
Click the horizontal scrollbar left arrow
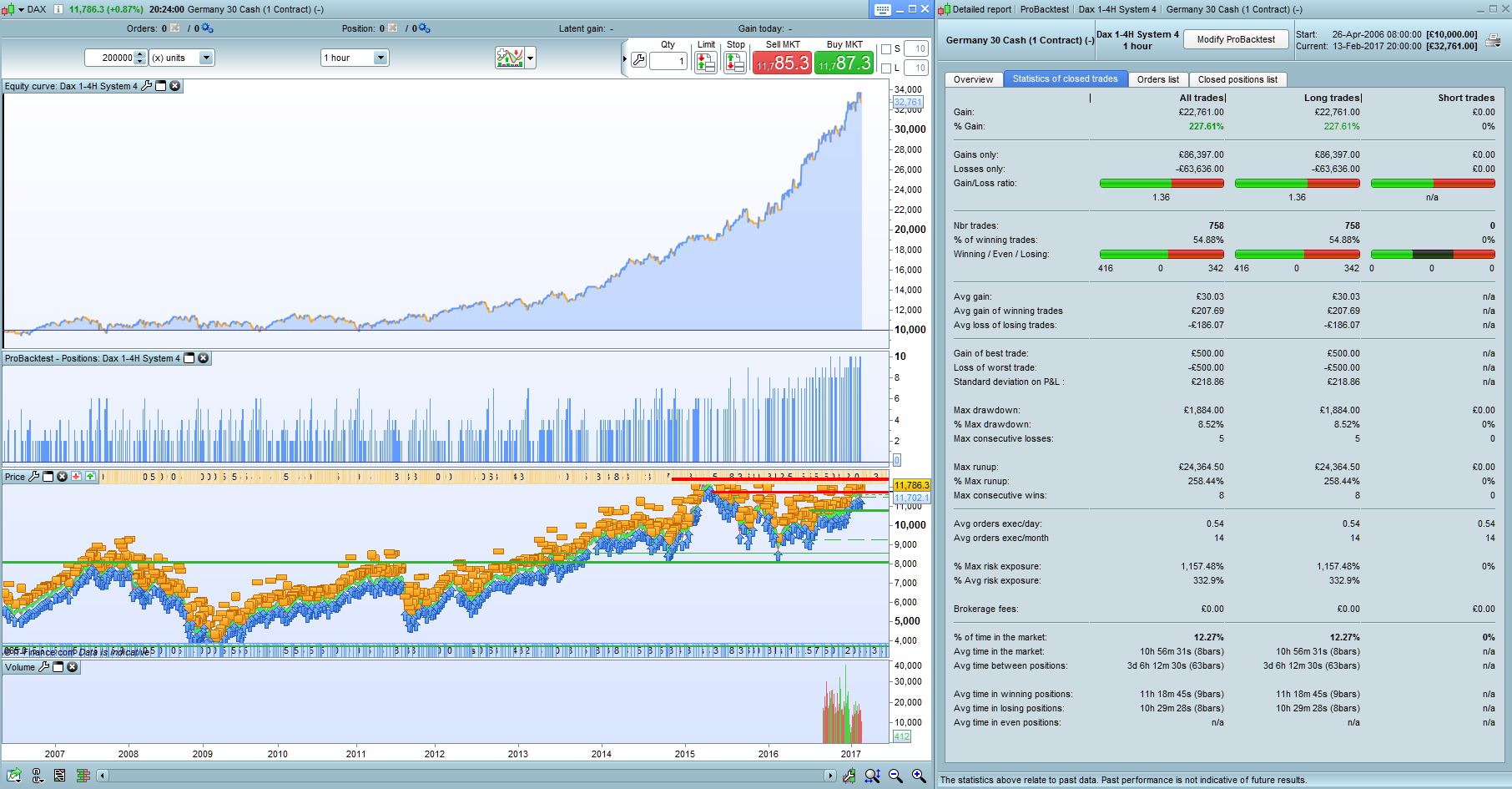coord(103,776)
